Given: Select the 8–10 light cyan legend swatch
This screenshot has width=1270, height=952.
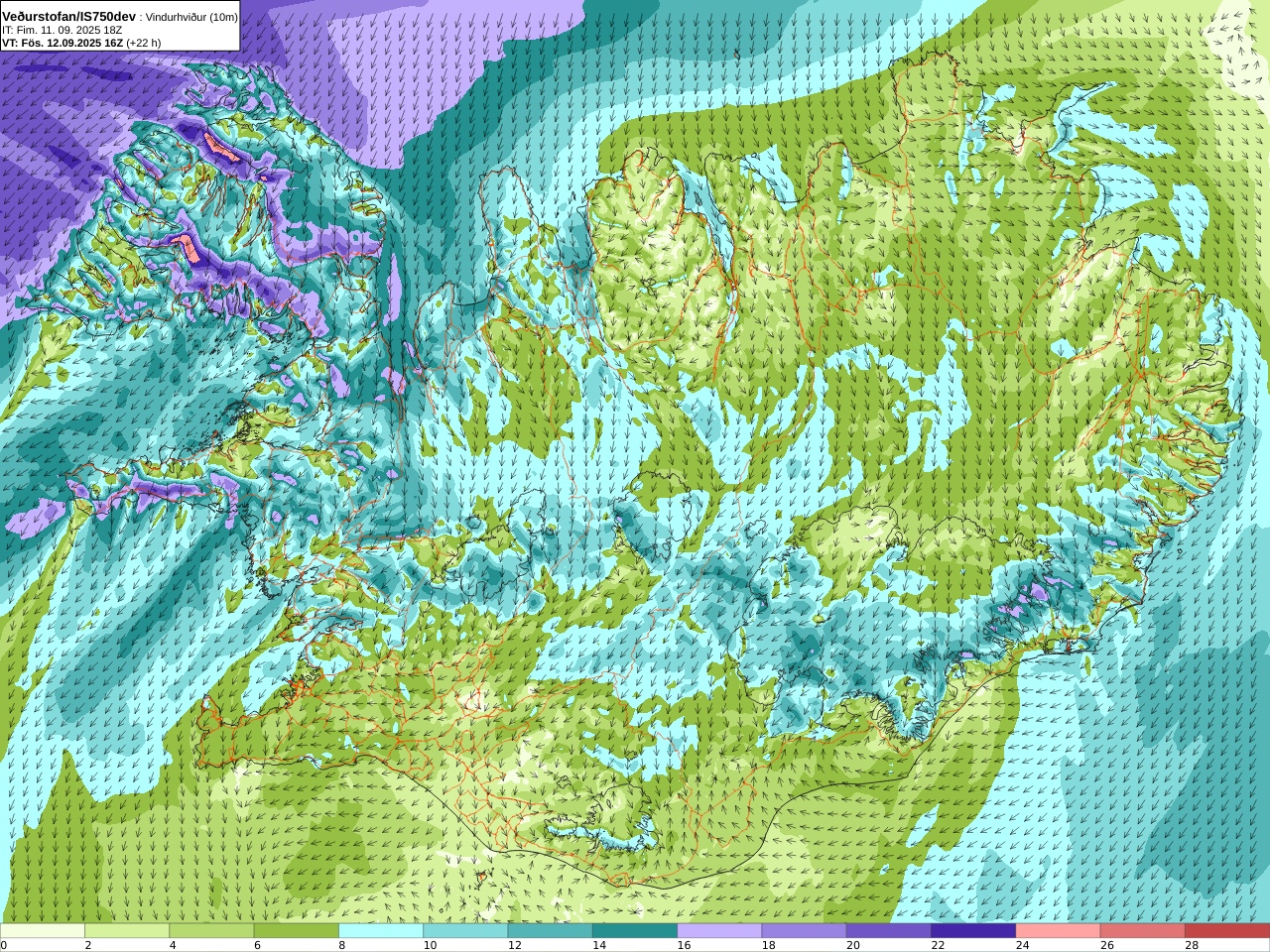Looking at the screenshot, I should click(381, 931).
